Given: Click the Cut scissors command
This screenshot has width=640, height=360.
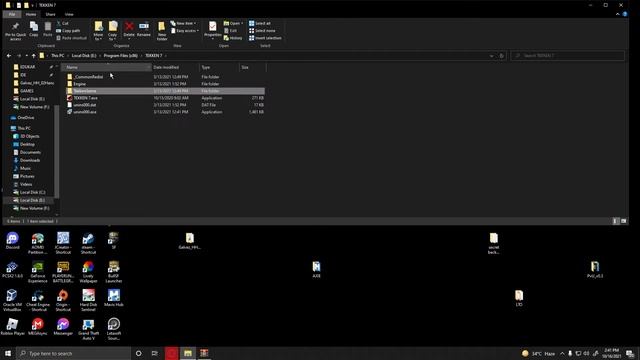Looking at the screenshot, I should (62, 24).
